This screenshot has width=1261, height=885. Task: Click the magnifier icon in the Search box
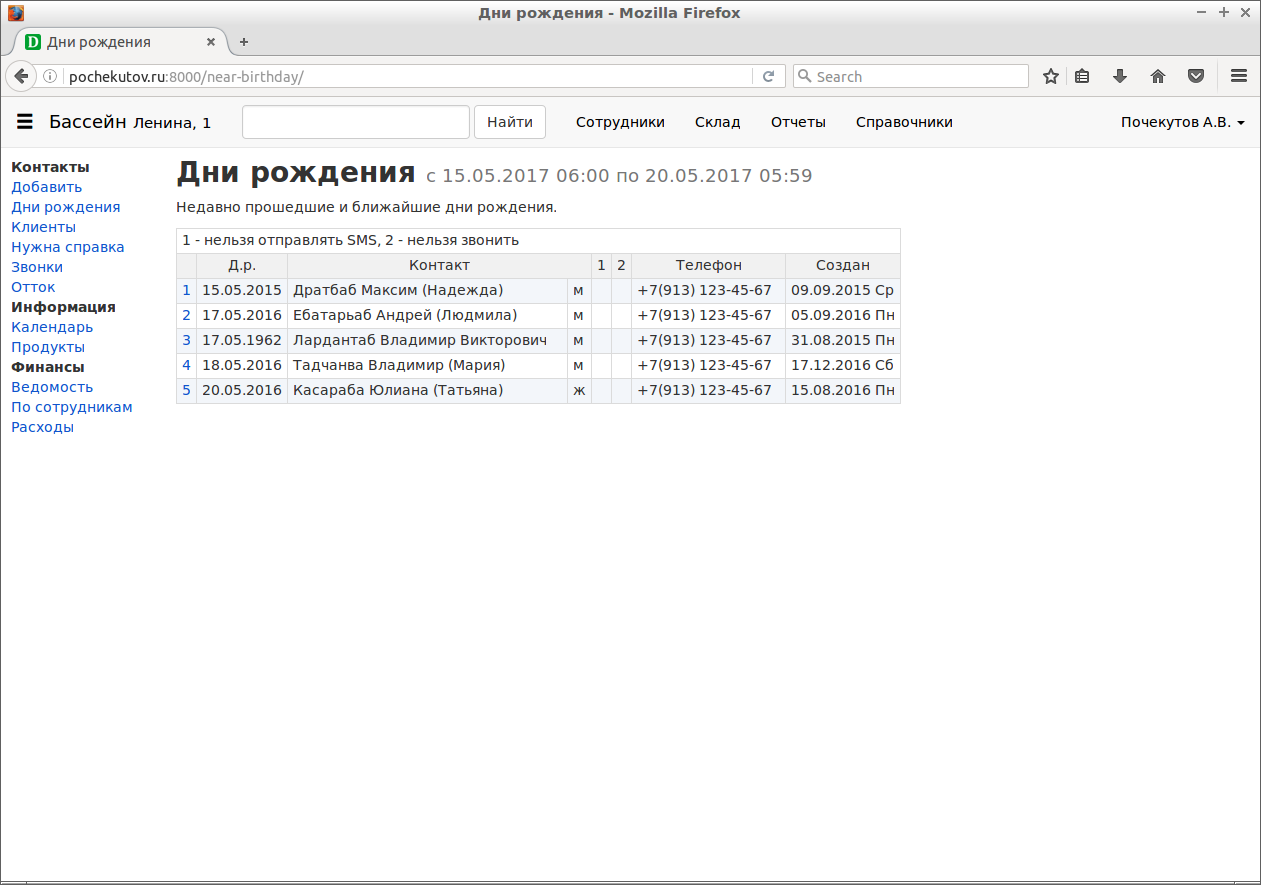[x=804, y=76]
